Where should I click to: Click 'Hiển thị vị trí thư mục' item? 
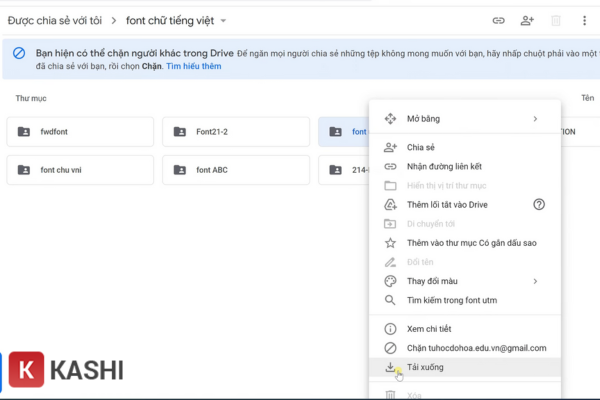(465, 186)
